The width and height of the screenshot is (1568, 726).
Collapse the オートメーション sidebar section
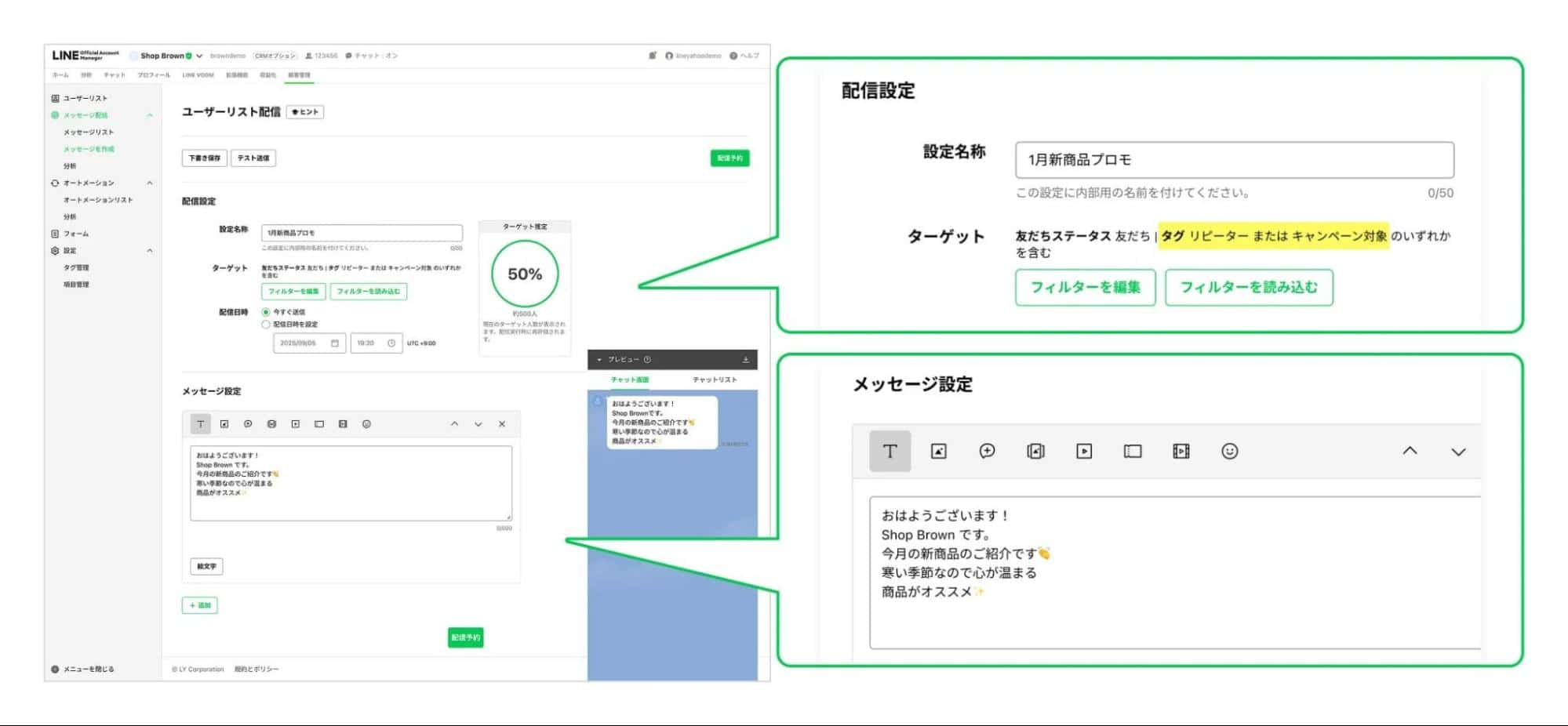coord(150,183)
